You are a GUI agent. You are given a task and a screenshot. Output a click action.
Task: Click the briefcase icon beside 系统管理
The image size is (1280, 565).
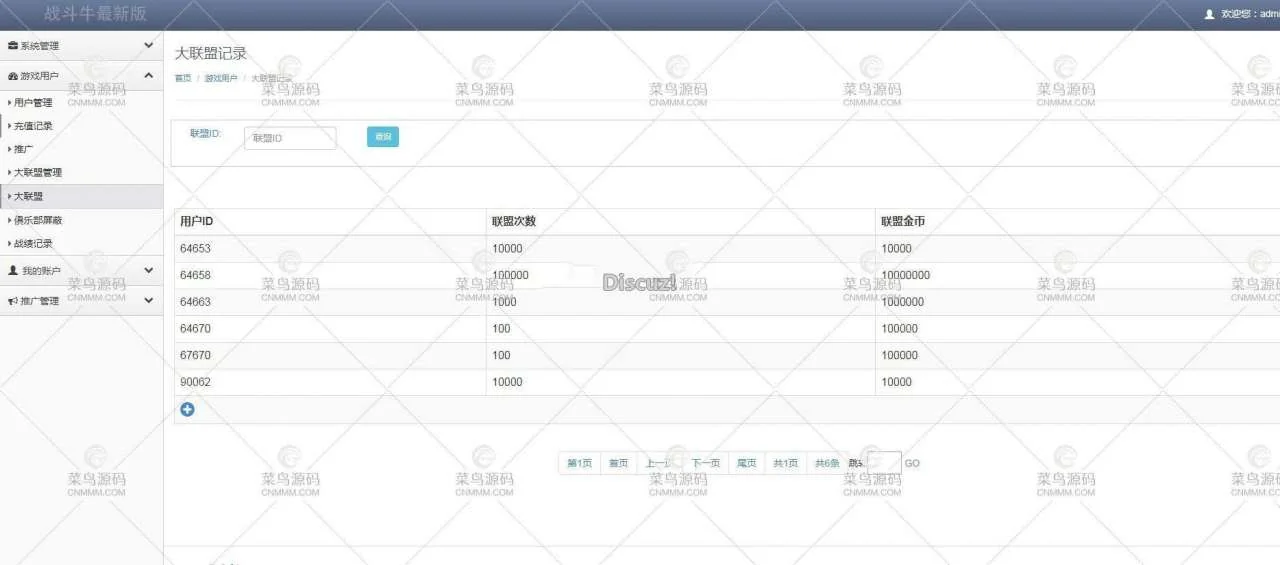pyautogui.click(x=12, y=46)
